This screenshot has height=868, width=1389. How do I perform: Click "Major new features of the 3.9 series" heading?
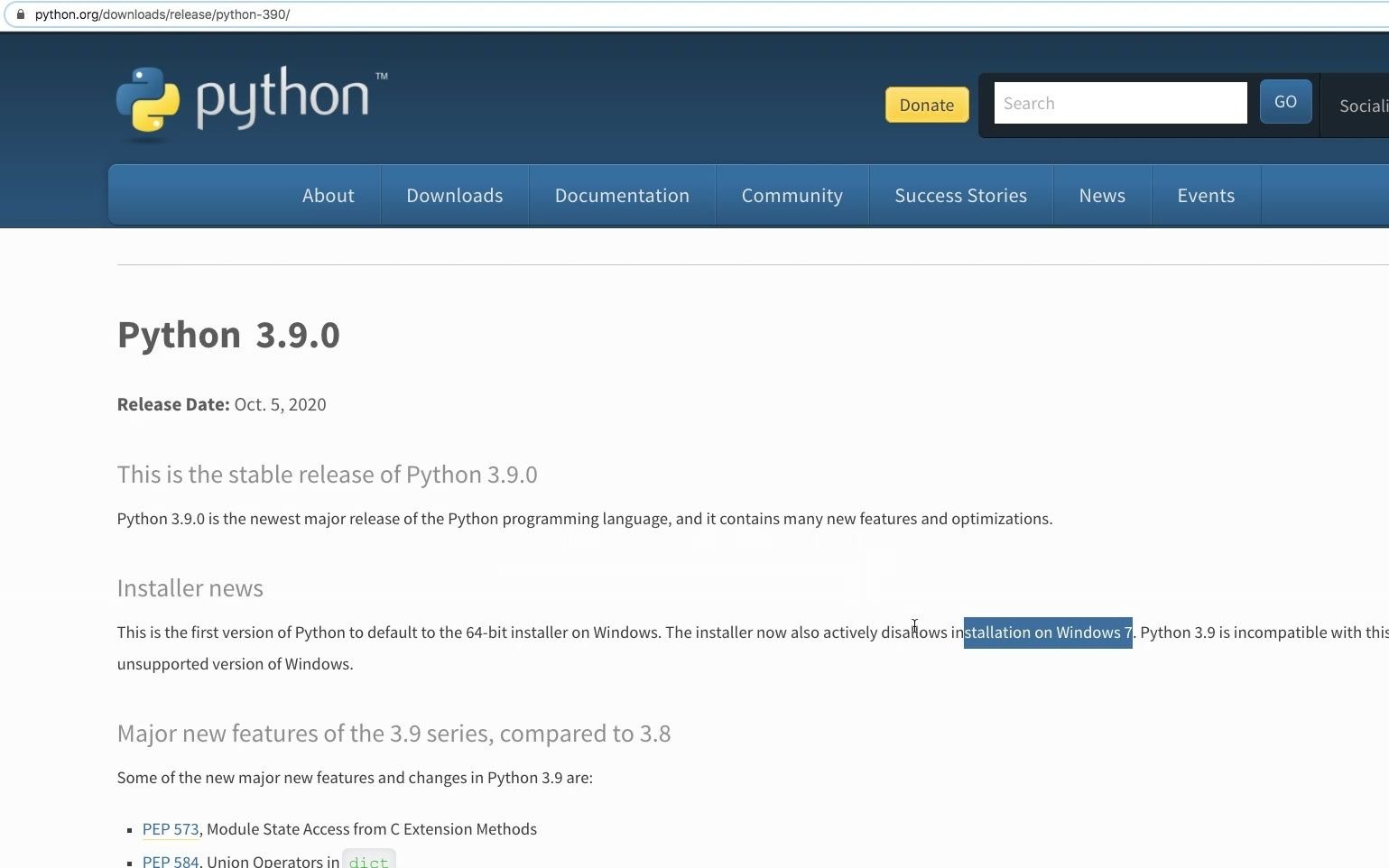[x=394, y=734]
